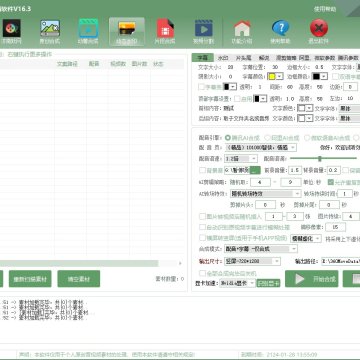Open the AI转场特效 dropdown

coord(266,194)
